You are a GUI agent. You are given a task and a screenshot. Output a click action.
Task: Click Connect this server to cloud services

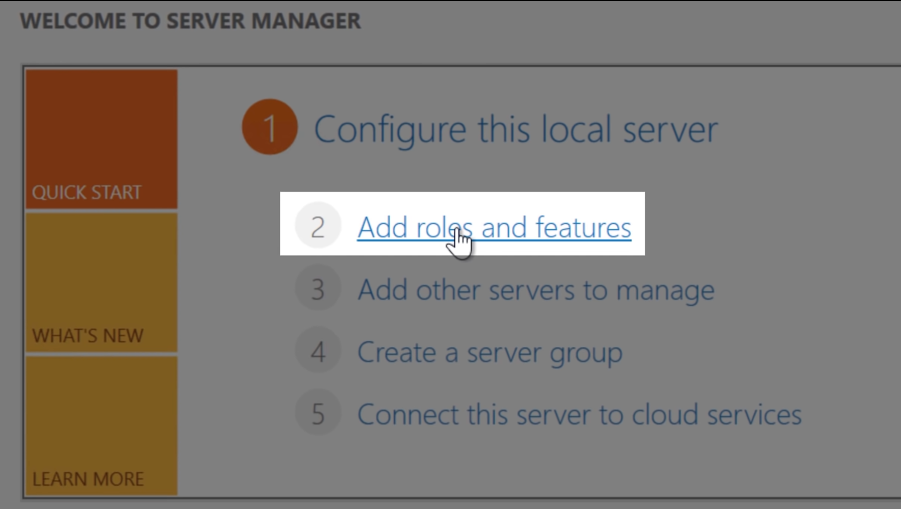[x=579, y=414]
